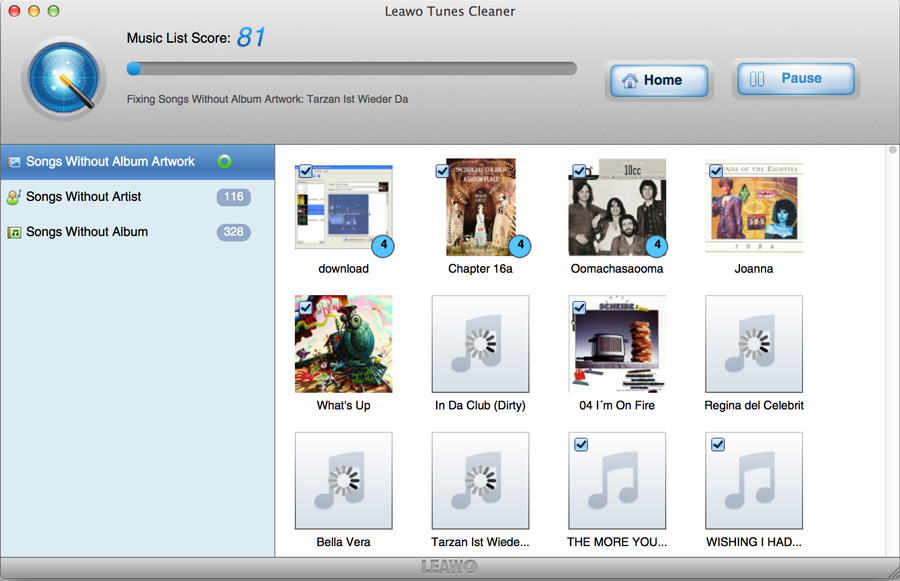Screen dimensions: 900x581
Task: Uncheck the checkbox on Chapter 16a
Action: 442,171
